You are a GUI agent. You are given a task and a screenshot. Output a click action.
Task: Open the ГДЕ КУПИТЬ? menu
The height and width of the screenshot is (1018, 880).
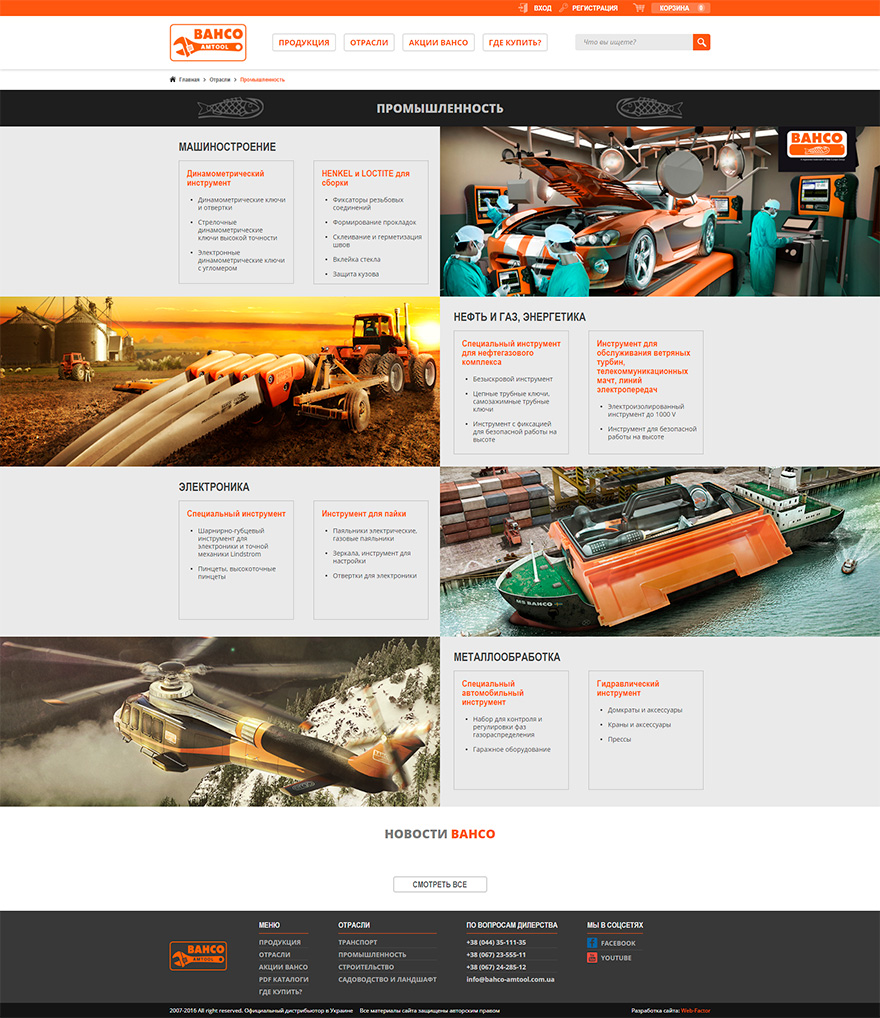click(515, 43)
